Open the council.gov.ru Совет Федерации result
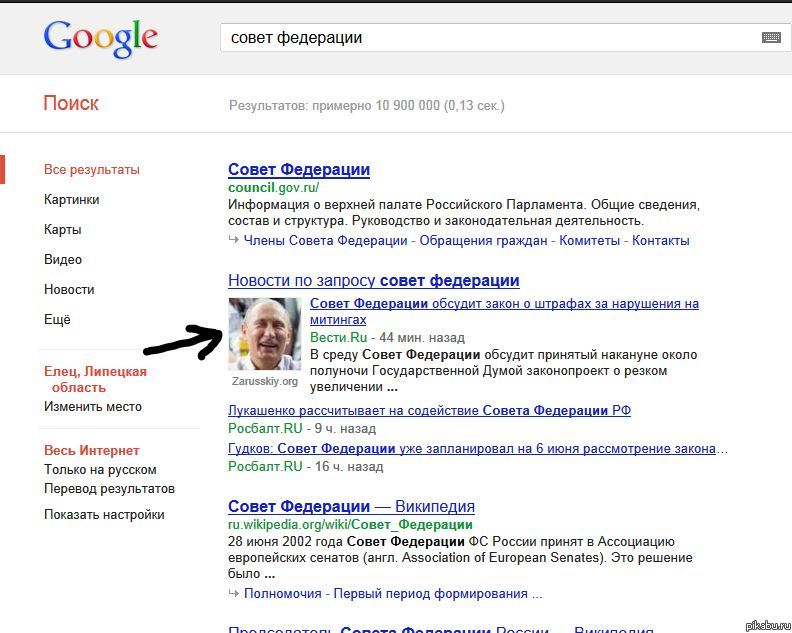The width and height of the screenshot is (792, 633). tap(299, 169)
